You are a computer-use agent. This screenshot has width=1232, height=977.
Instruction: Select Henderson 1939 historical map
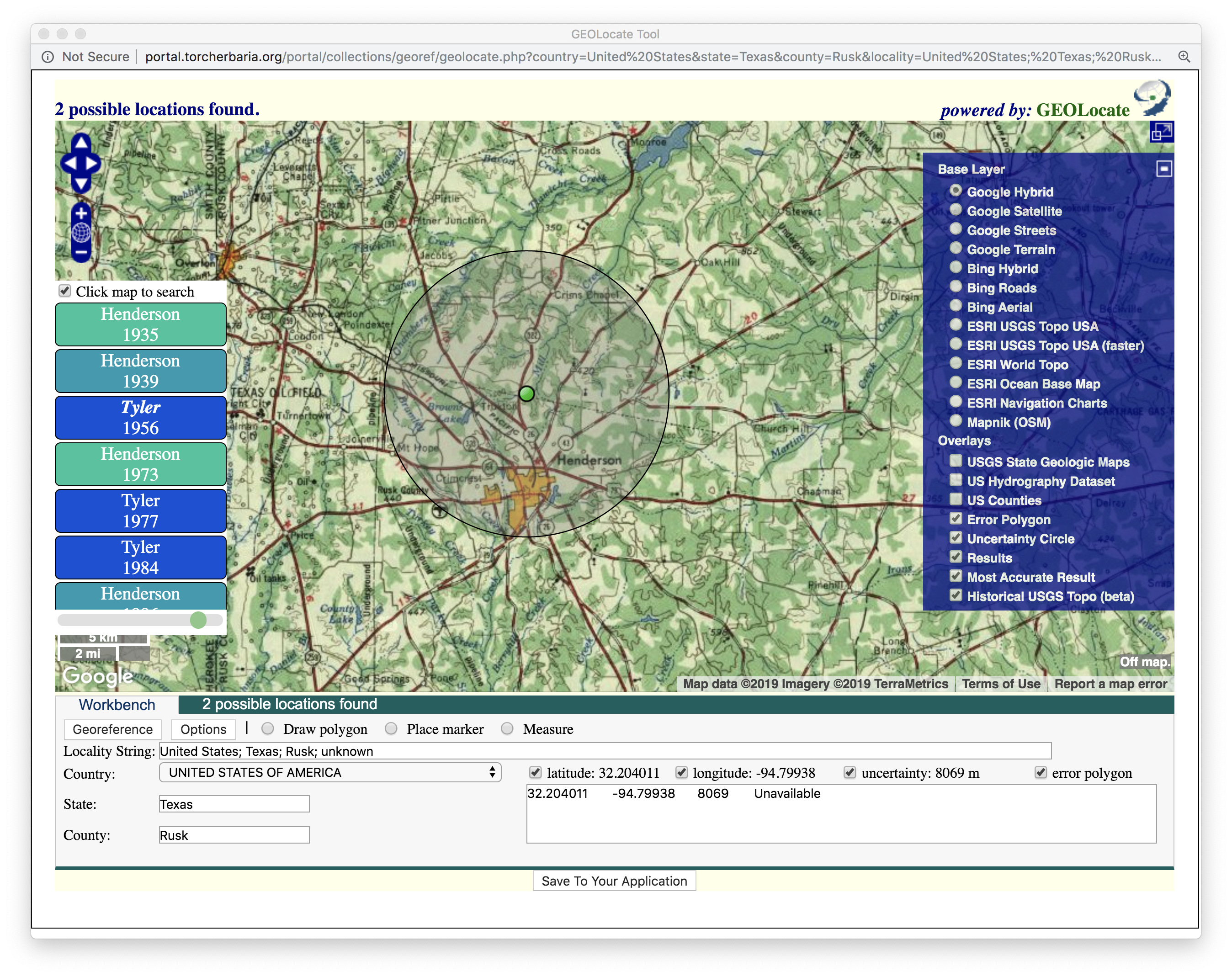141,371
